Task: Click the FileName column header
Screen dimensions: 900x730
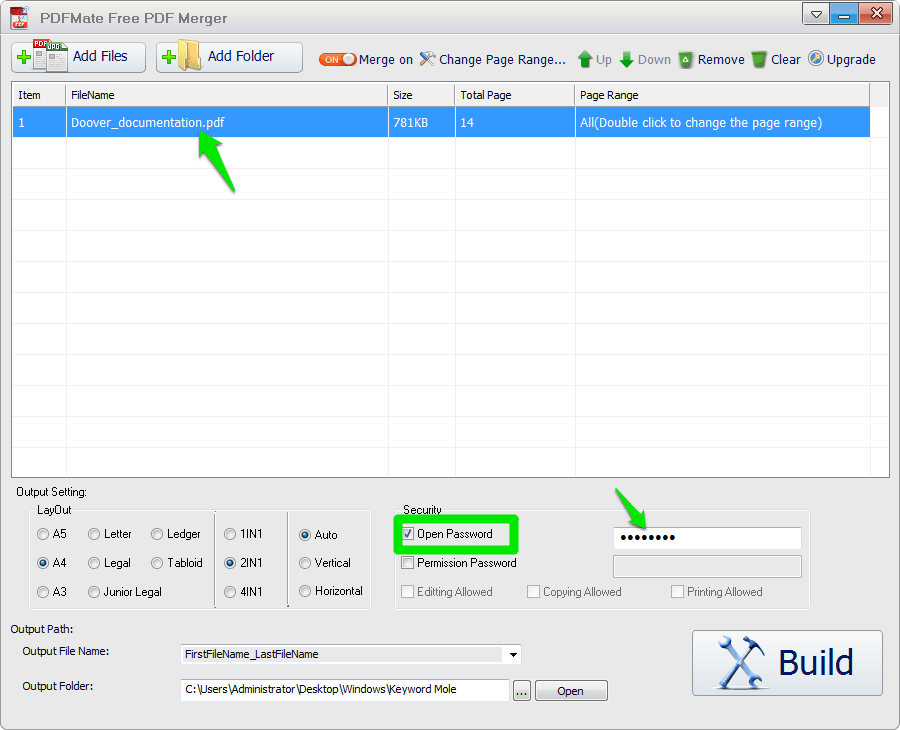Action: [x=227, y=95]
